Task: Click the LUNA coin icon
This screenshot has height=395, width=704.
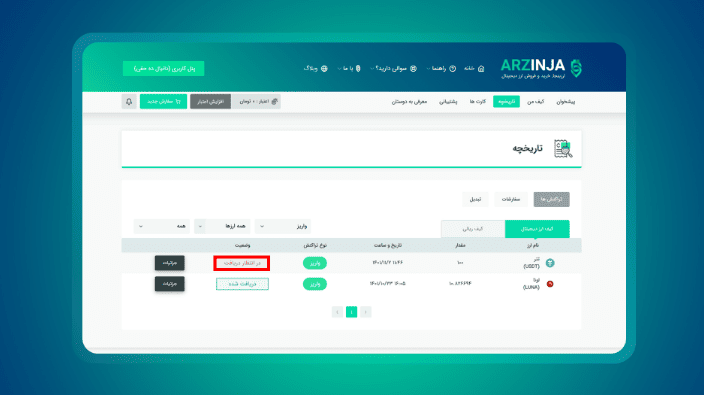Action: (550, 284)
